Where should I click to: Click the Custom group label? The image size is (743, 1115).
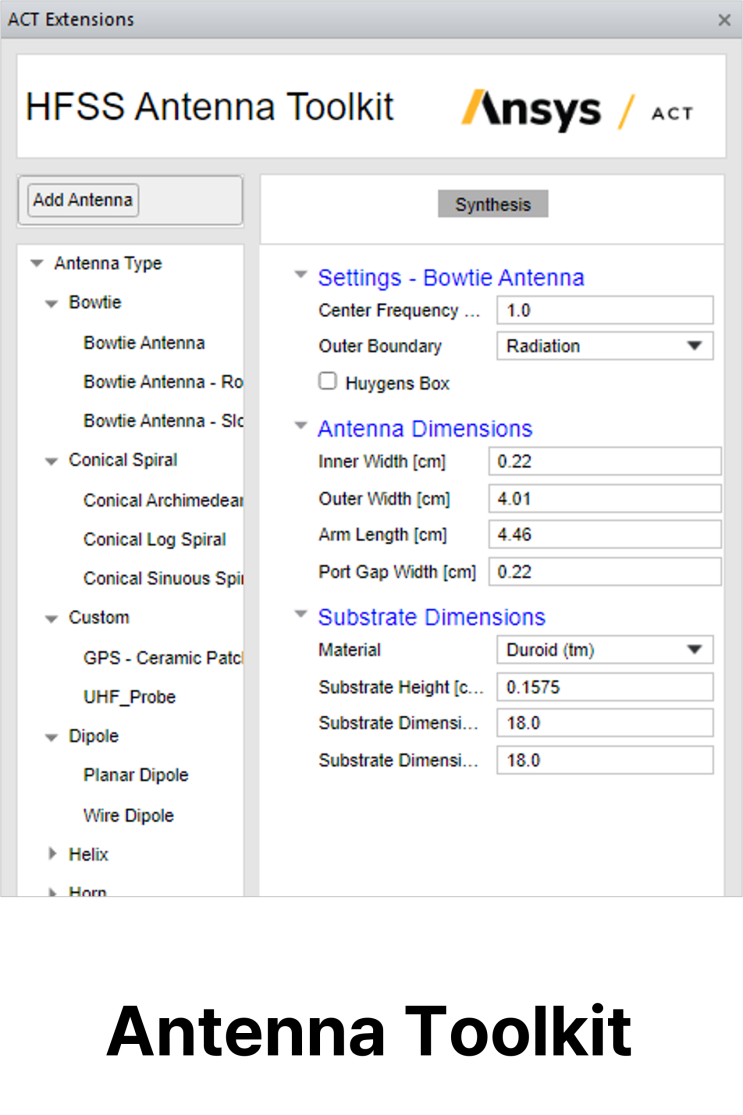(x=99, y=617)
